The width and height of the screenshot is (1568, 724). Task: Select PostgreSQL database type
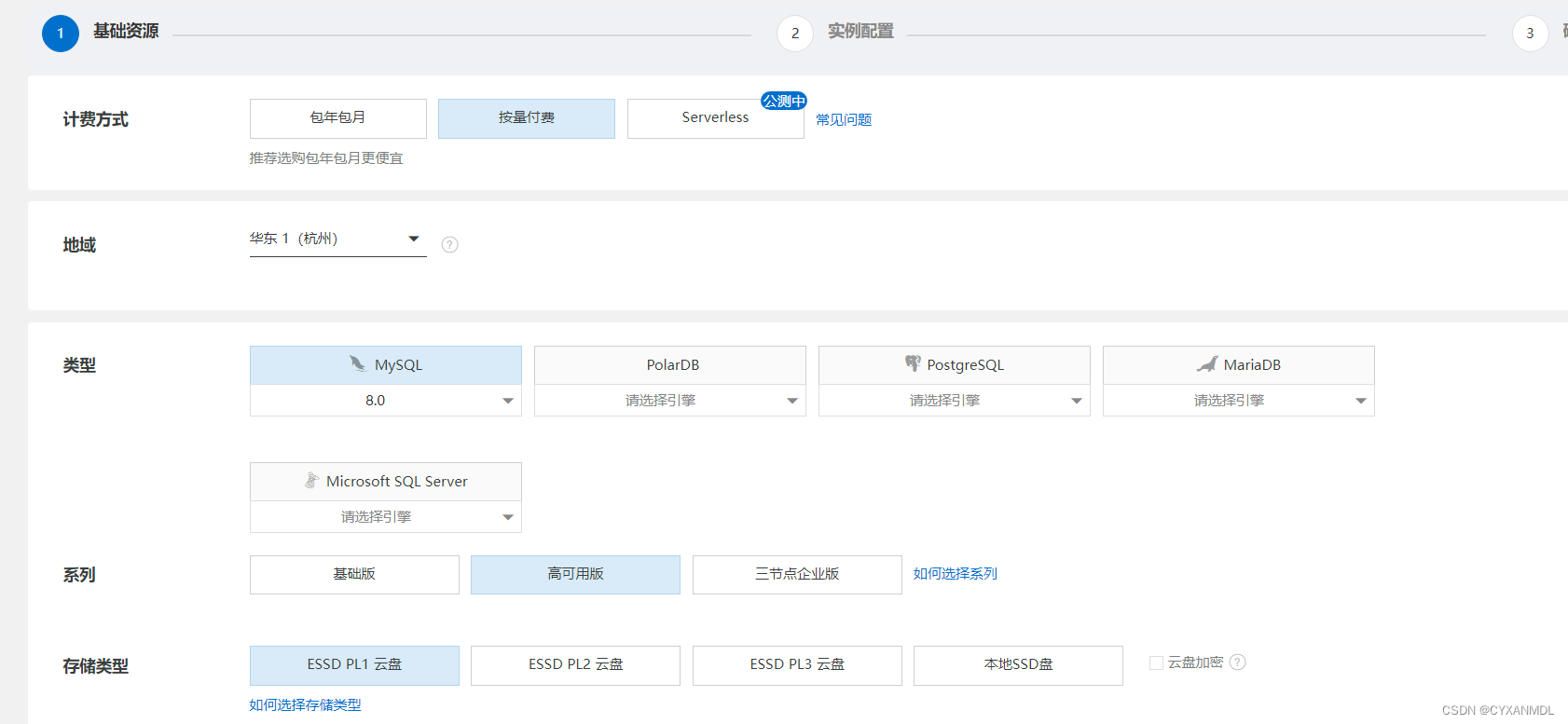(x=955, y=365)
